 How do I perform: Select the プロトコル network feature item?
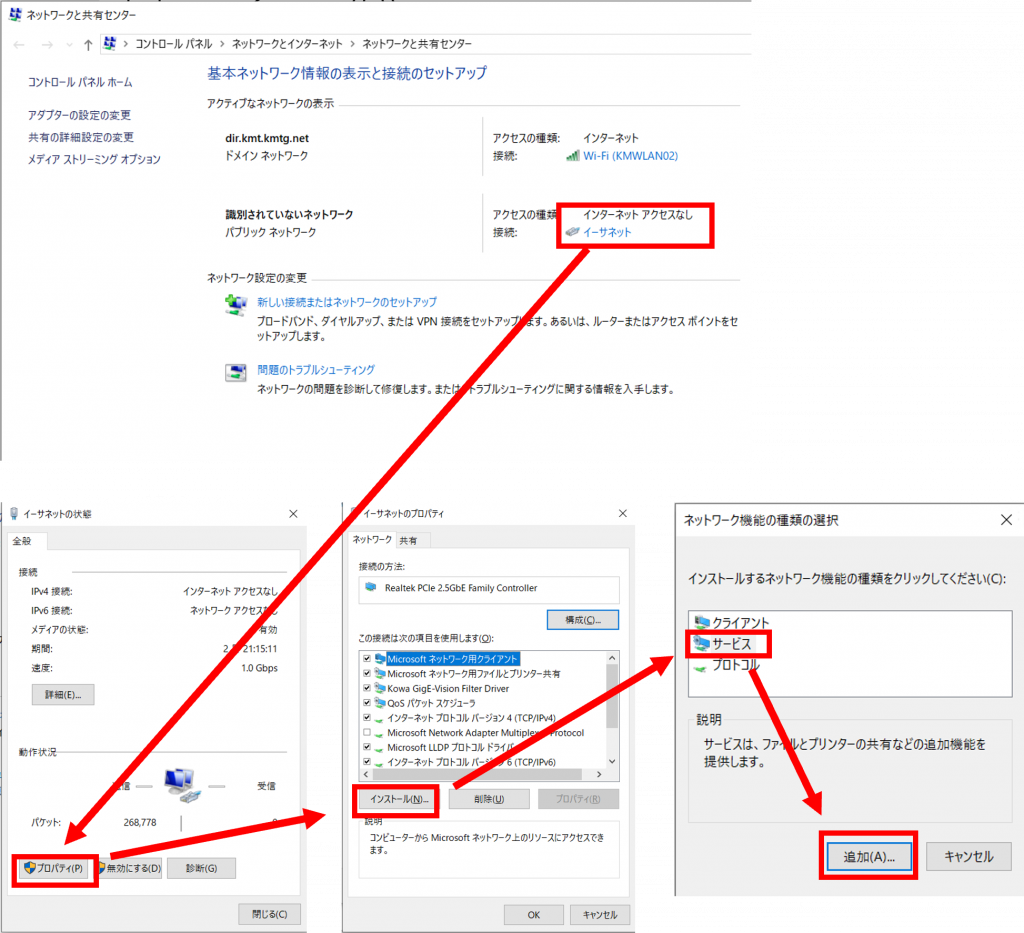735,665
